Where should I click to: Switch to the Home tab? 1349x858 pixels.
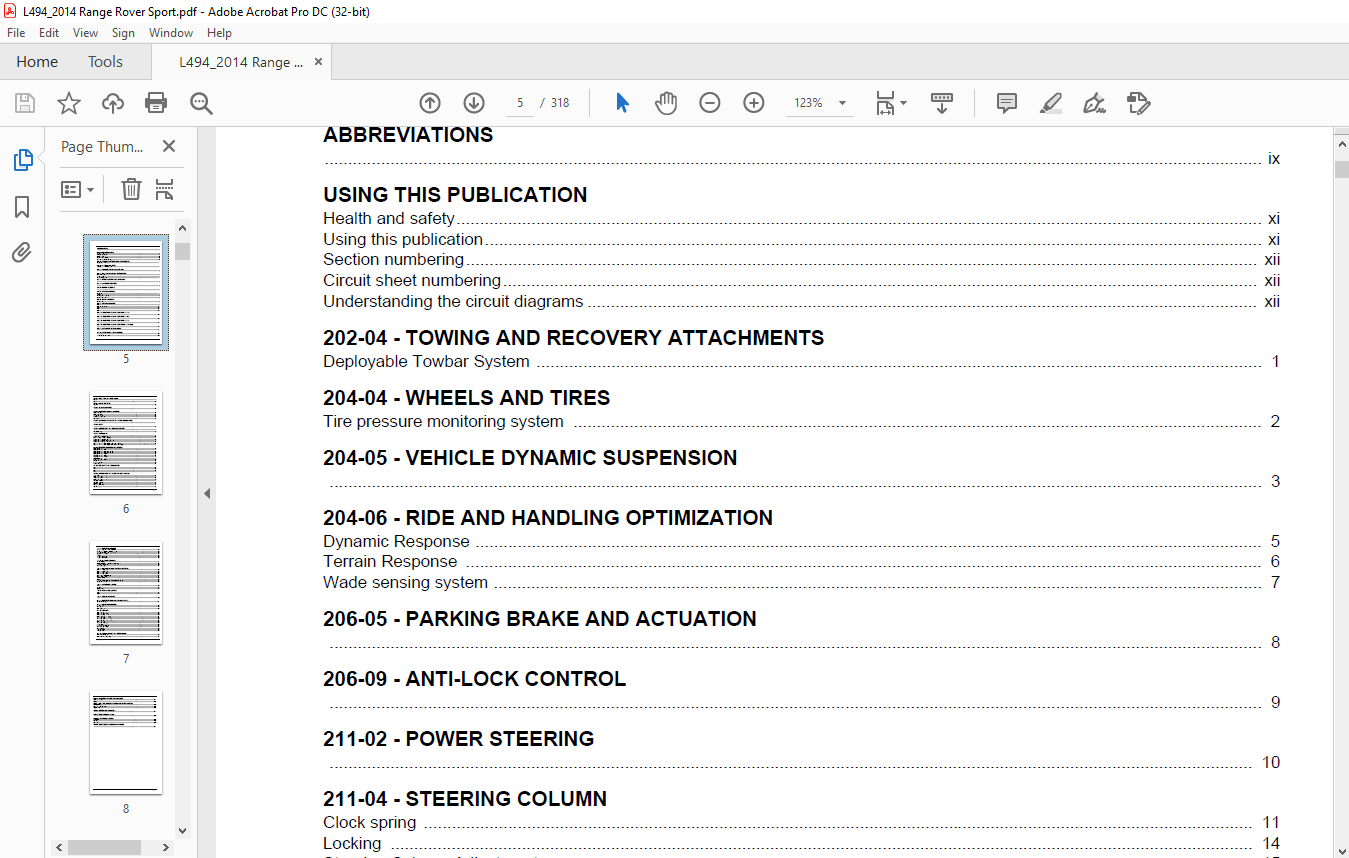click(37, 62)
